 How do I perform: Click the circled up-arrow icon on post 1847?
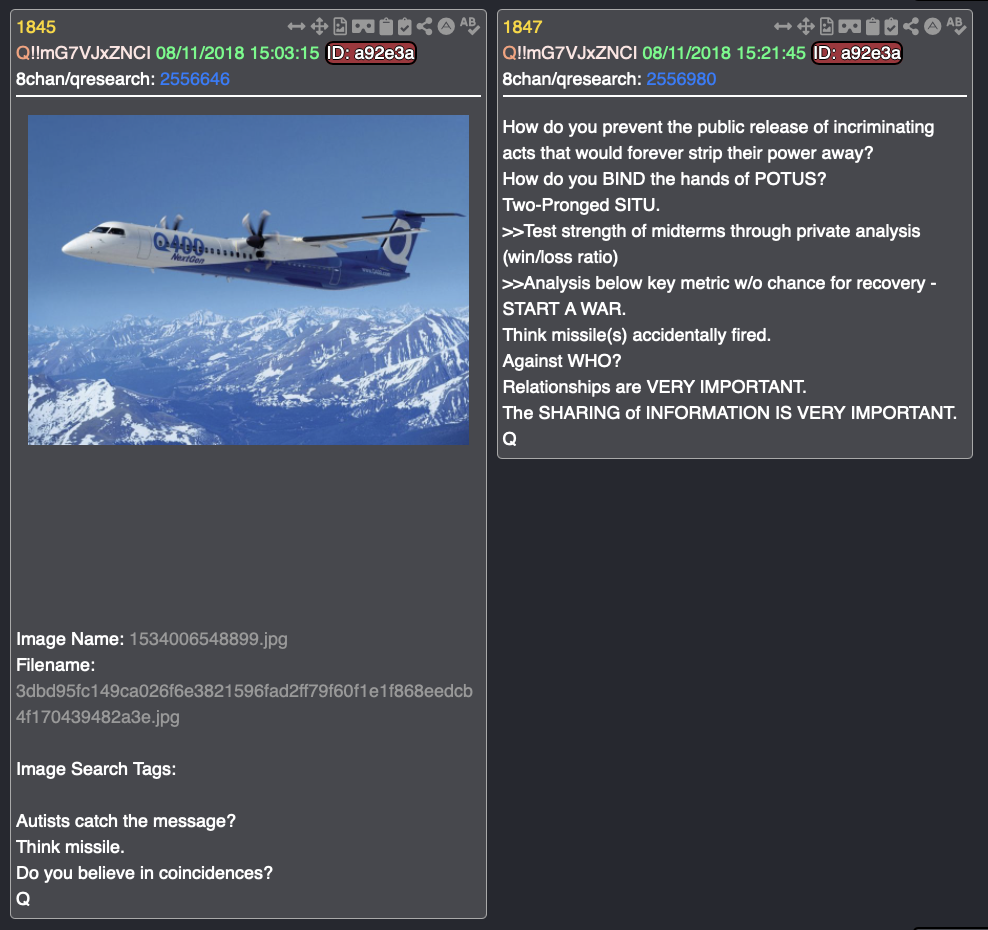[933, 26]
